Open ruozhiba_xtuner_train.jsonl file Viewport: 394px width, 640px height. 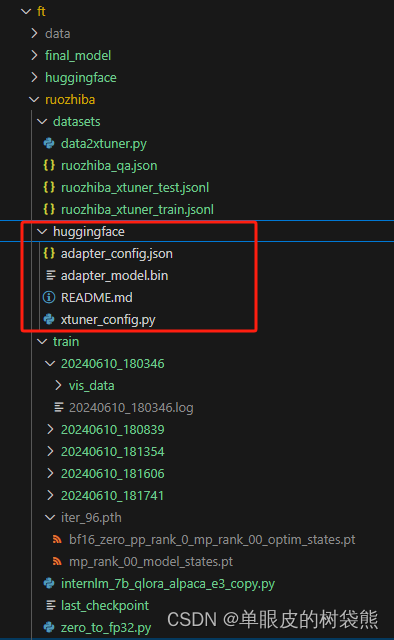tap(137, 210)
